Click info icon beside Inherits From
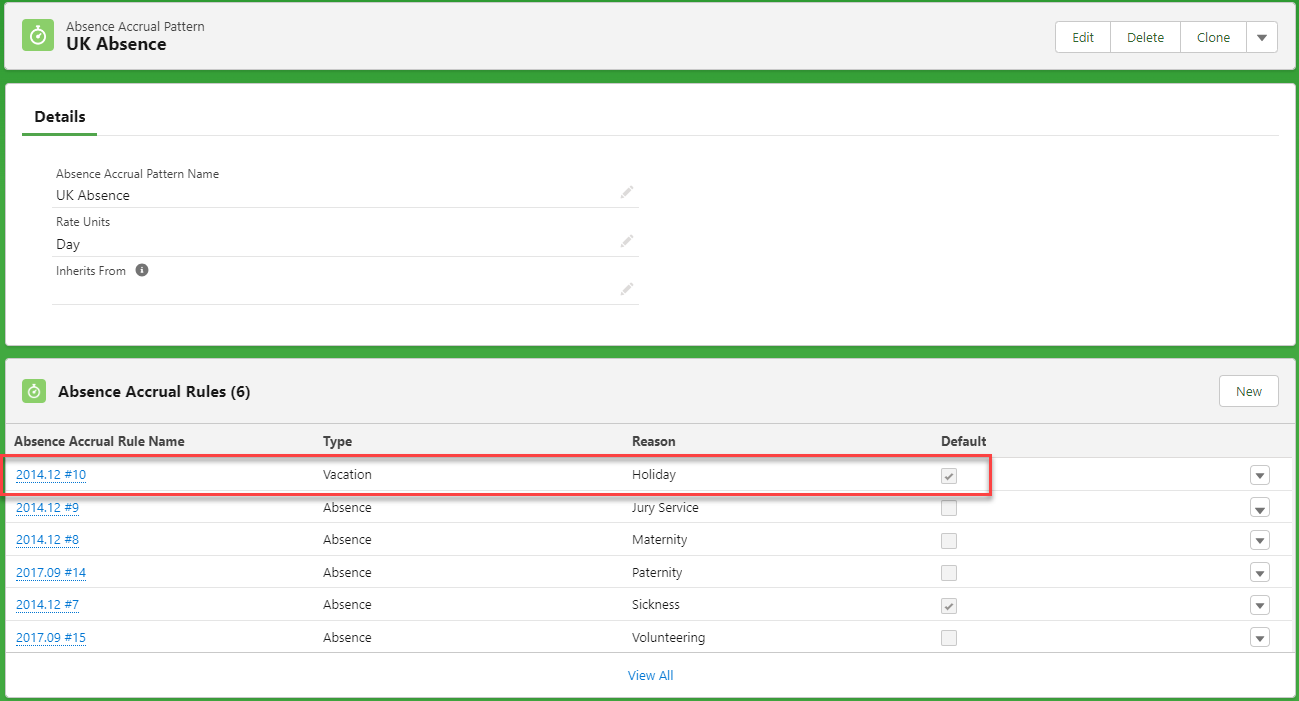This screenshot has height=701, width=1299. (142, 270)
